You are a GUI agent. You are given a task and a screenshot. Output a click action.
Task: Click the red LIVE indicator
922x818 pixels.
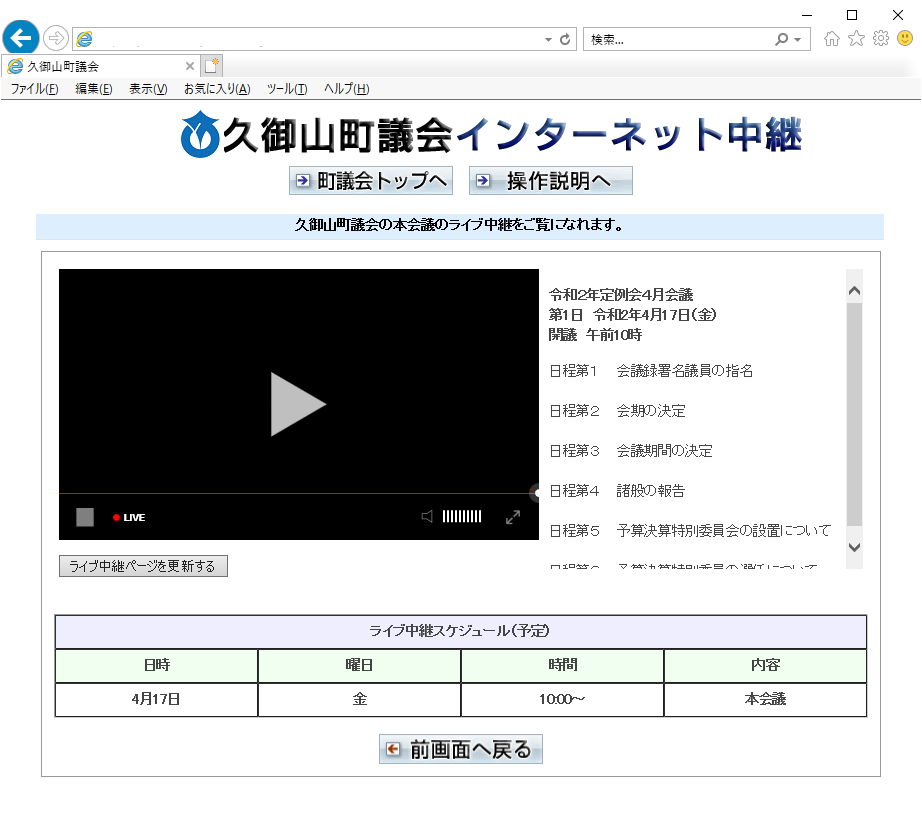point(129,517)
